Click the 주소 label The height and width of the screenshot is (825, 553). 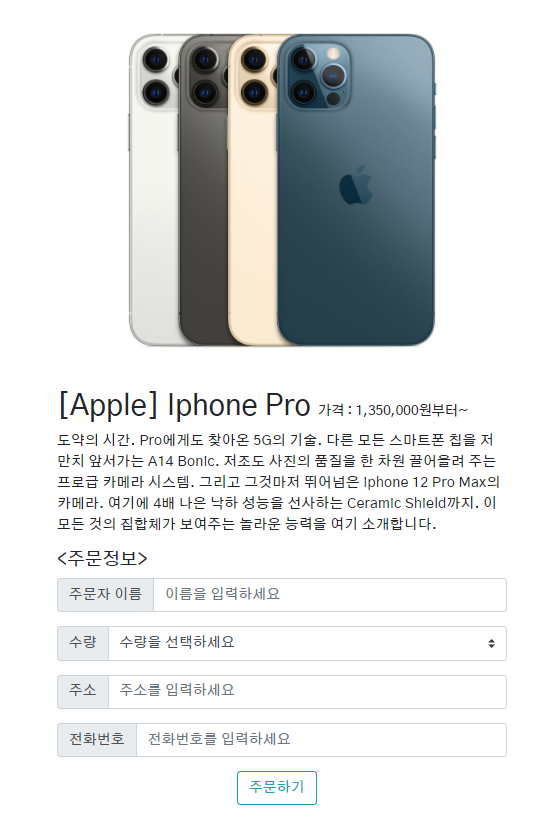(x=83, y=691)
